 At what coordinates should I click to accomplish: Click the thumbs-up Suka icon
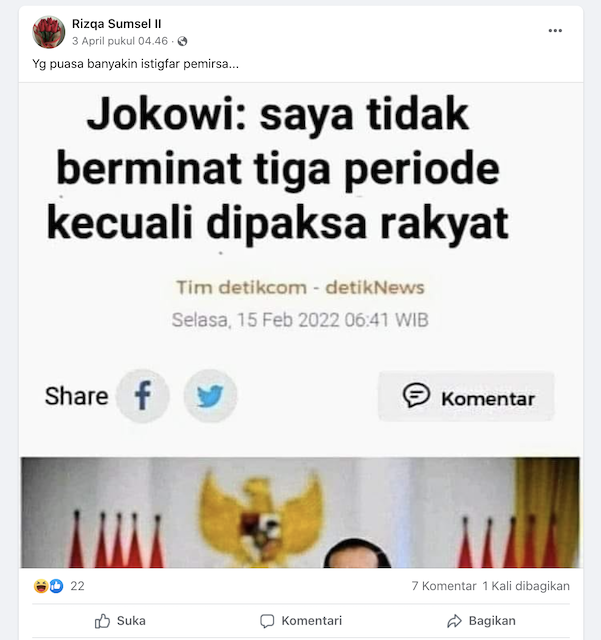(x=102, y=621)
